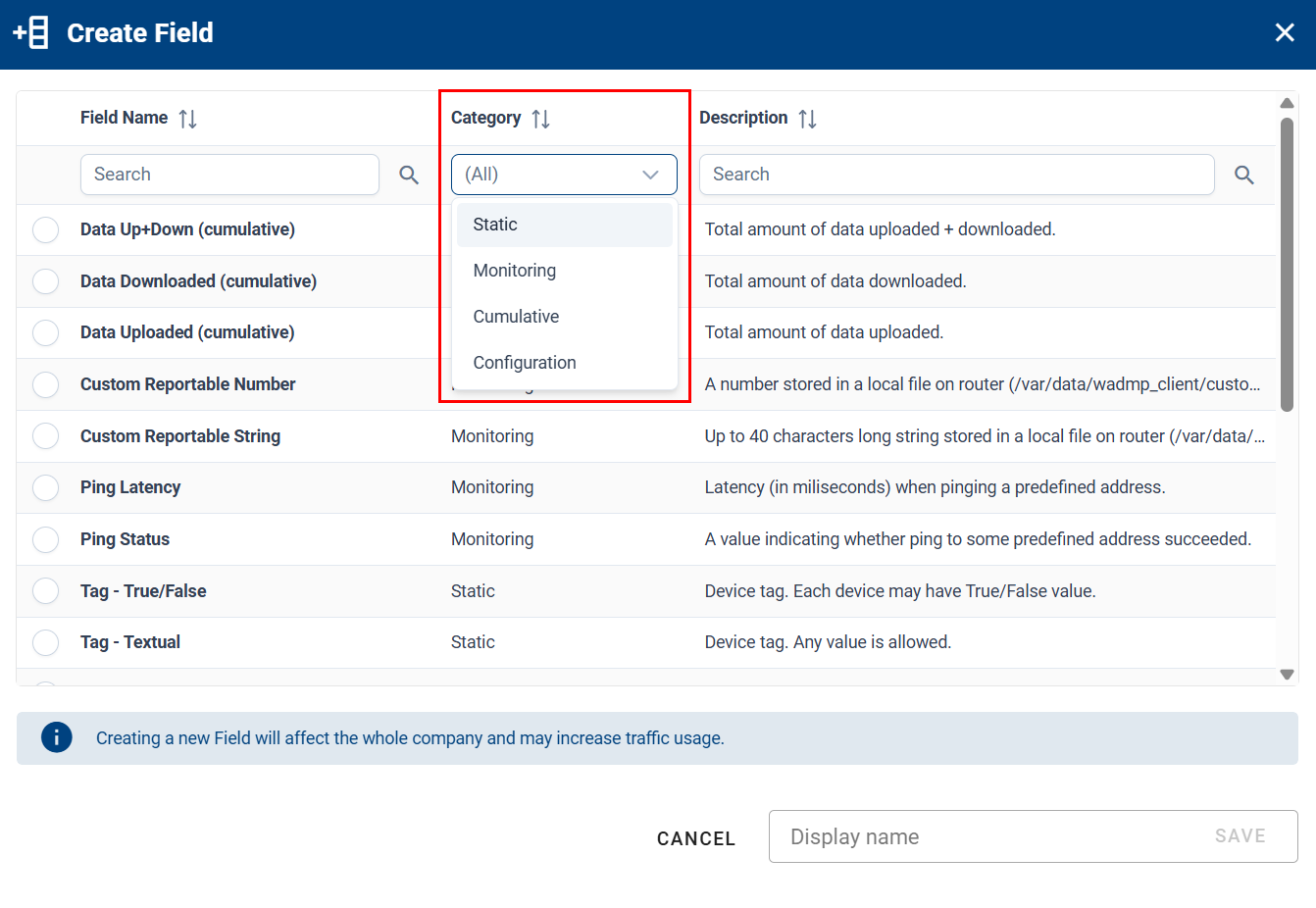Click the info icon in the notice banner
1316x908 pixels.
coord(57,736)
